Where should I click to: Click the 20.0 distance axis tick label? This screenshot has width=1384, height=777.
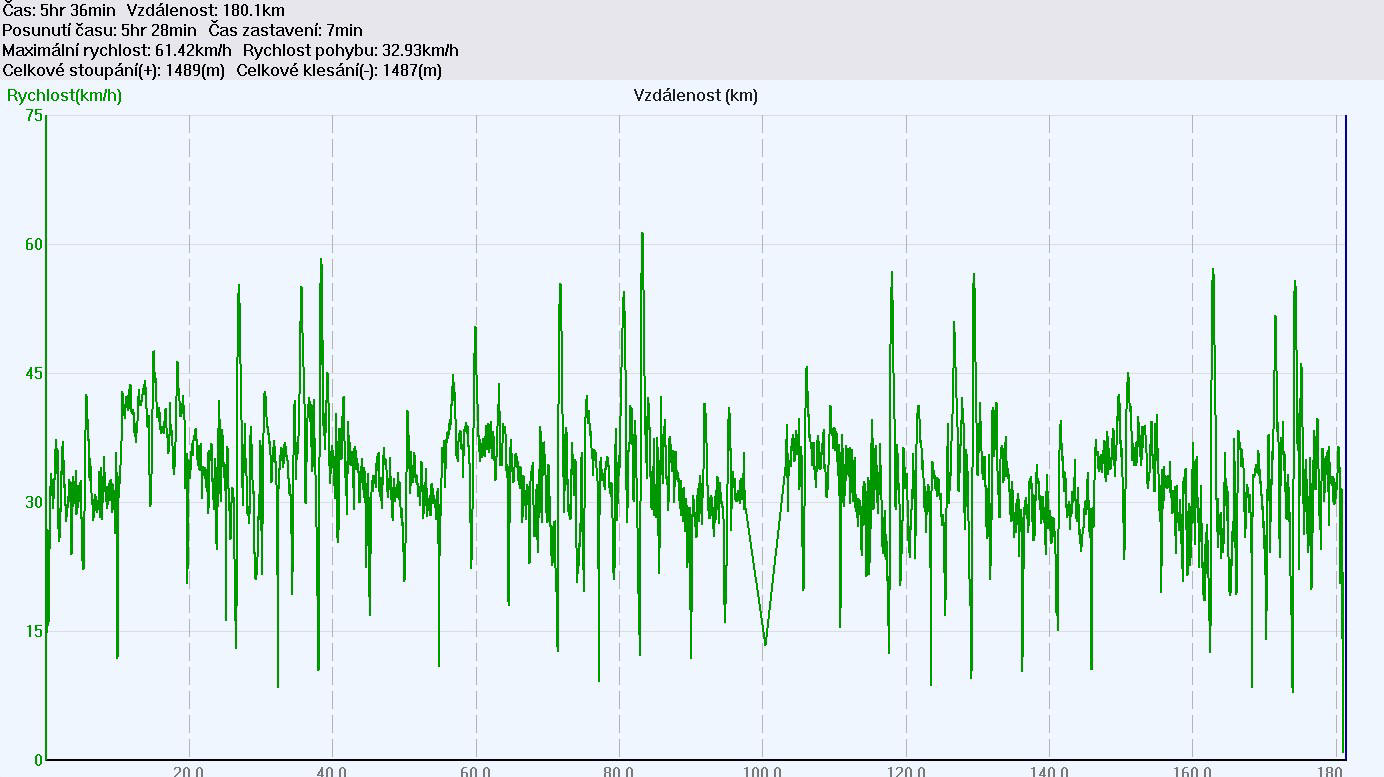point(189,771)
